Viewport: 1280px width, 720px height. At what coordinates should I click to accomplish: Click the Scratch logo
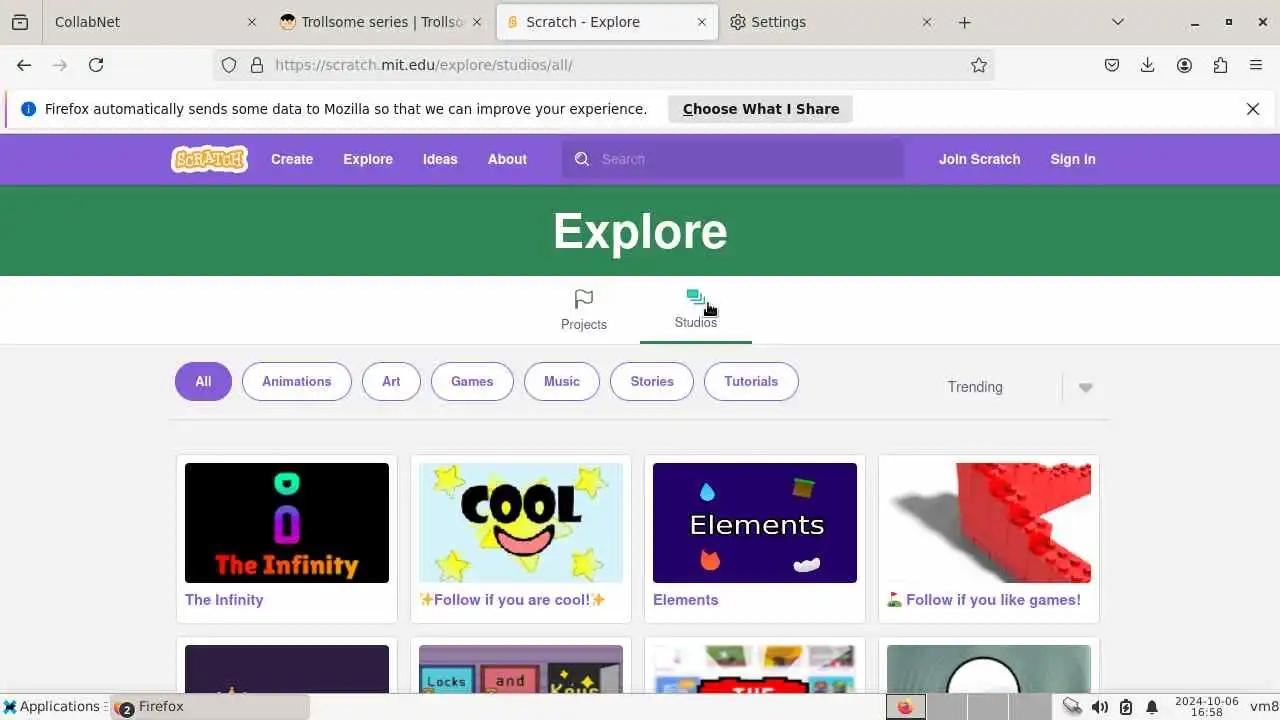[209, 159]
